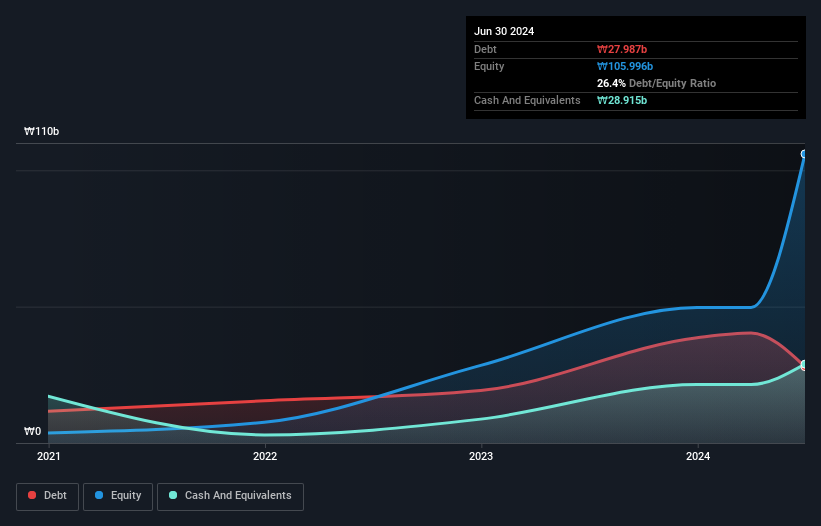Click the blue Equity data point marker
Screen dimensions: 821x526
(804, 154)
